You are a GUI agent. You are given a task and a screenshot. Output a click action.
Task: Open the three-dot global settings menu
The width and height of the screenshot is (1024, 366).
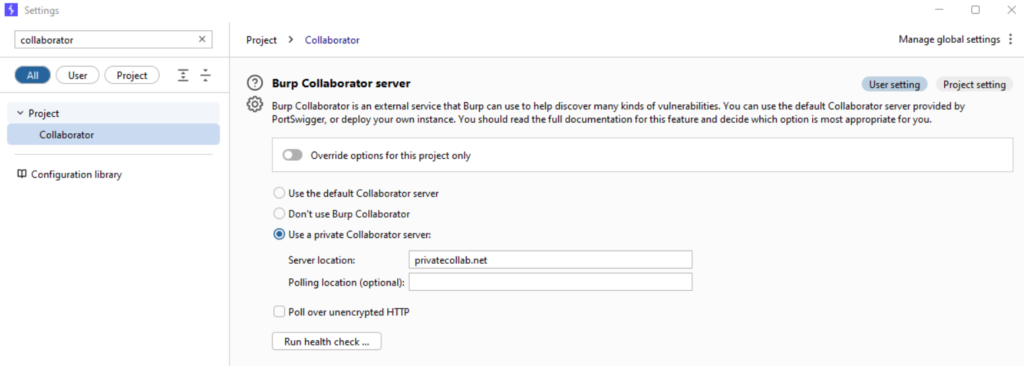1010,39
